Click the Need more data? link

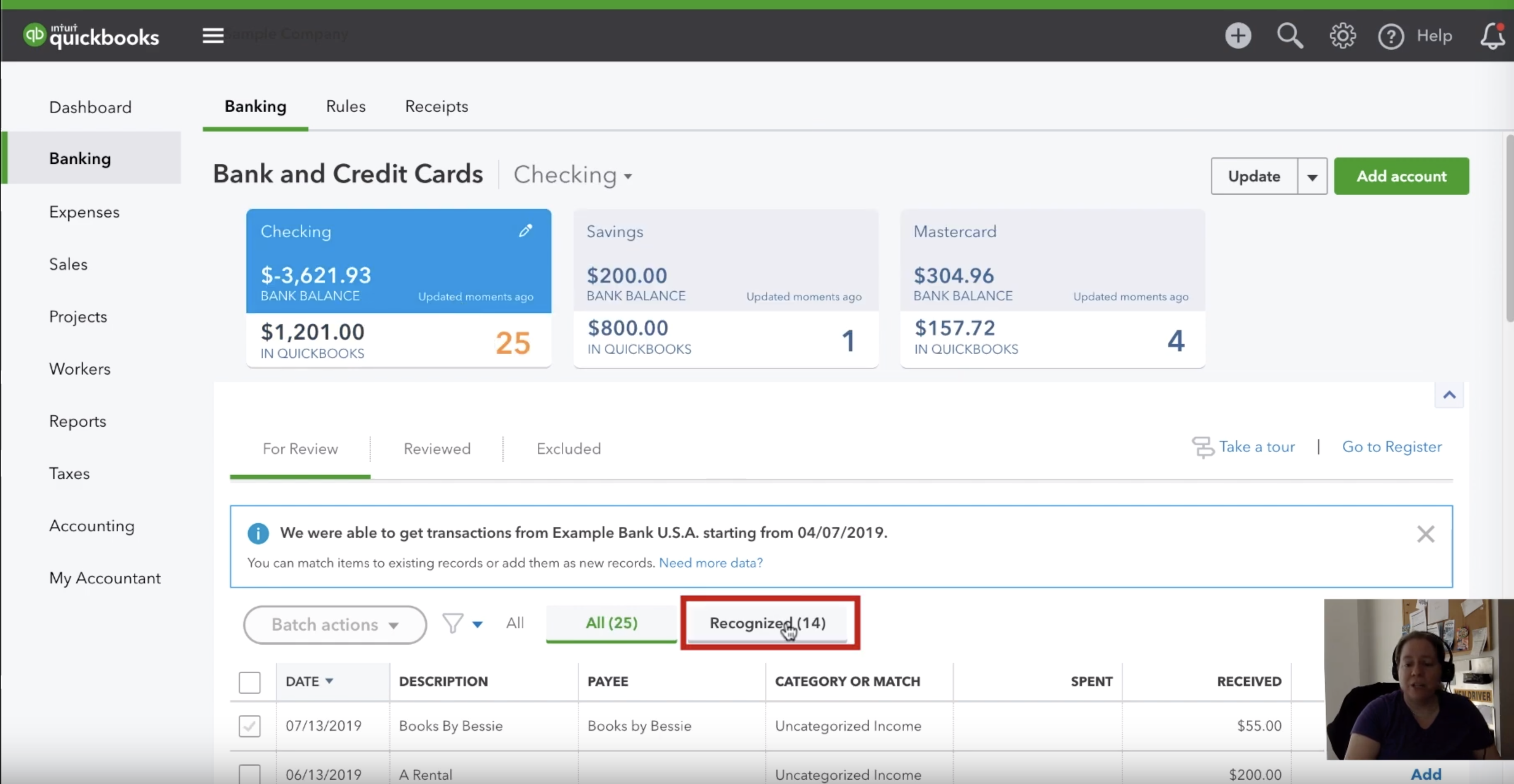711,563
